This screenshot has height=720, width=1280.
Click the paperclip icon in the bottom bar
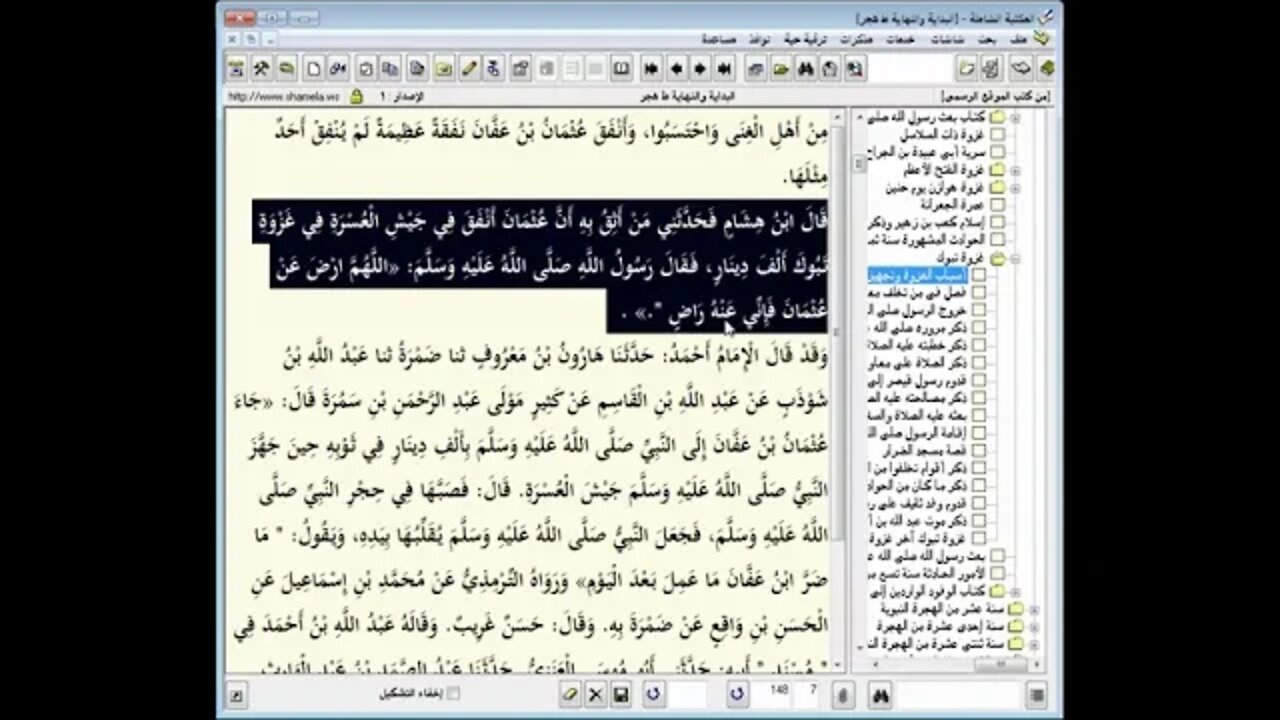(x=844, y=694)
